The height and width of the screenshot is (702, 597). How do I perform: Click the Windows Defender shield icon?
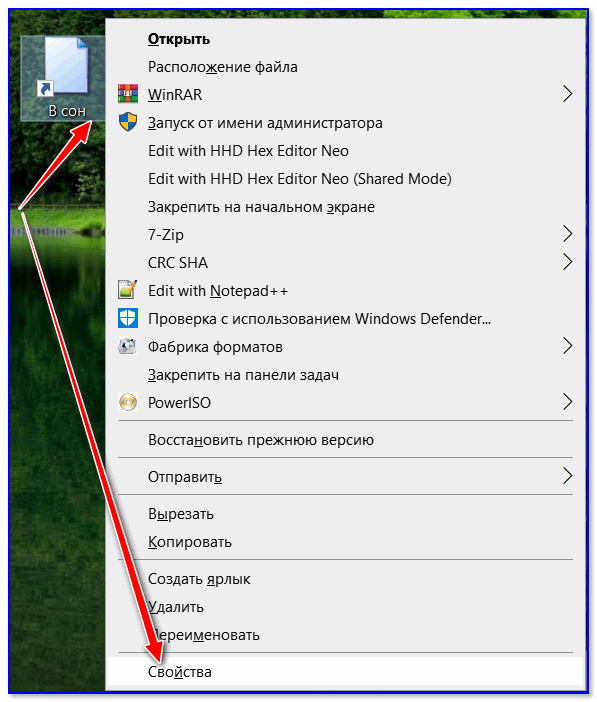[x=128, y=318]
